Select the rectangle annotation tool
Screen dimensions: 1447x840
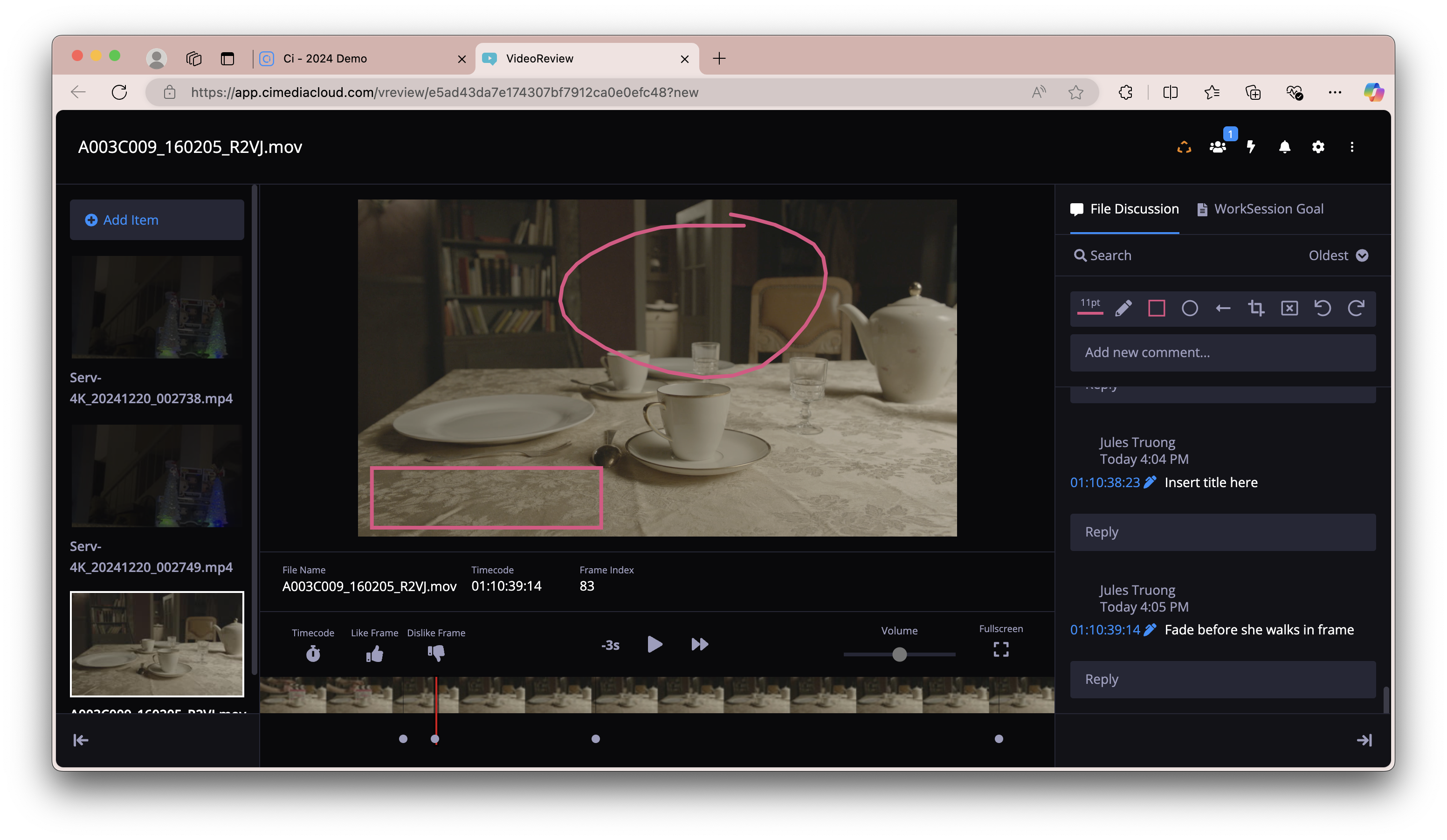tap(1157, 308)
